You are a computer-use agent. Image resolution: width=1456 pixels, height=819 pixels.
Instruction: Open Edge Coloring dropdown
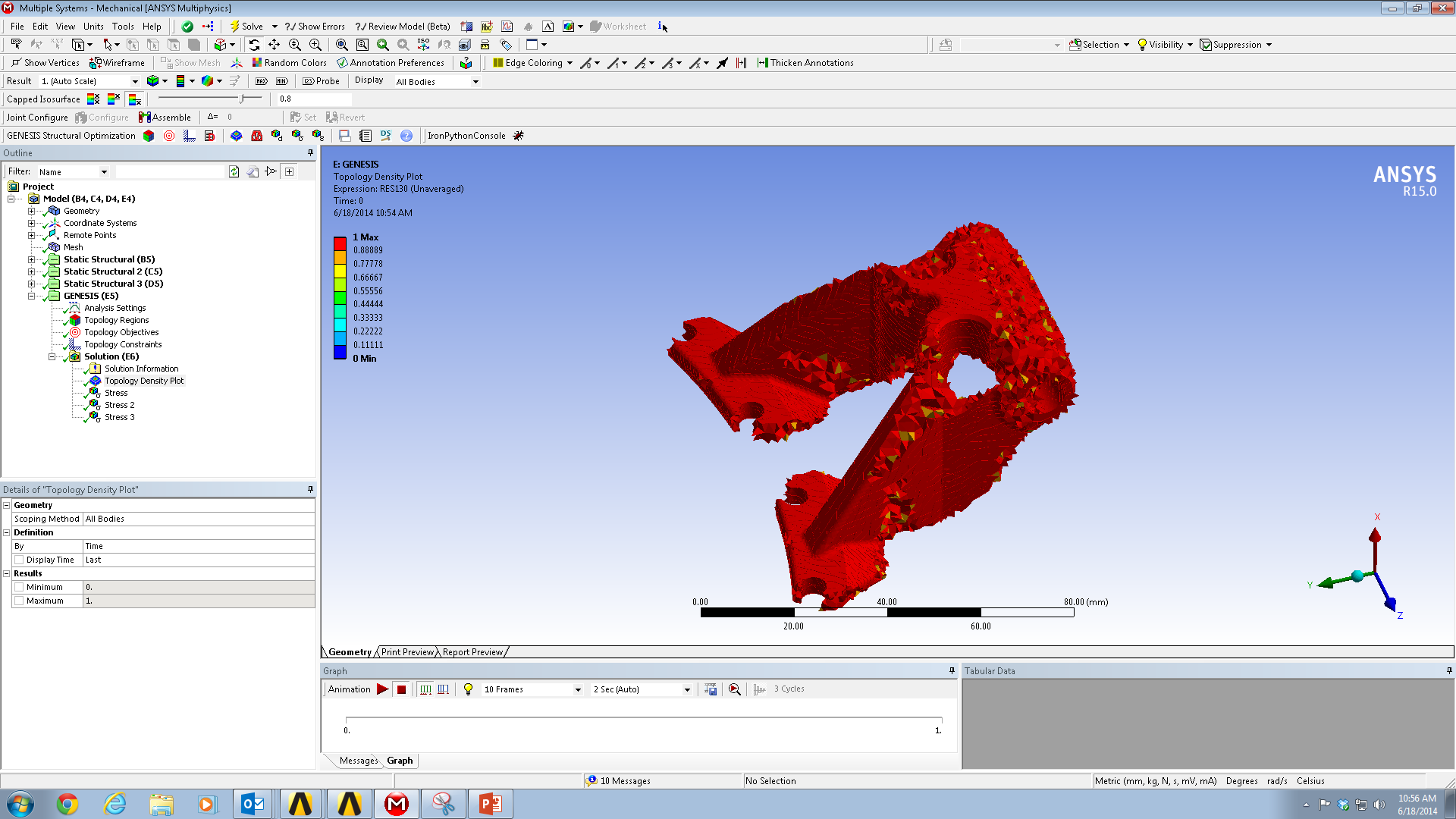coord(570,63)
